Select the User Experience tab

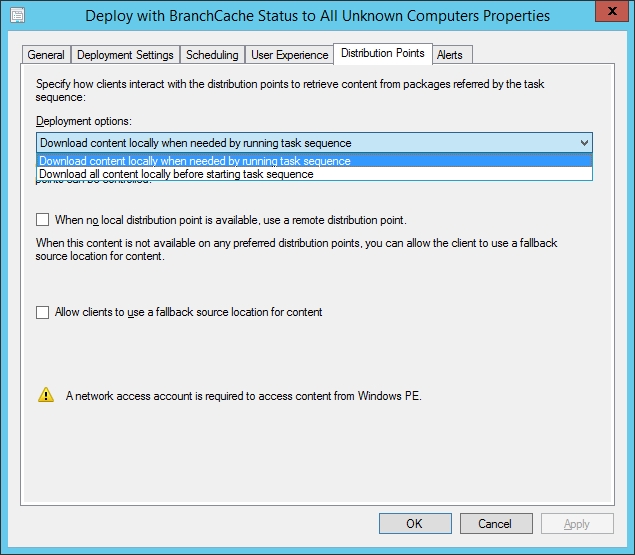pyautogui.click(x=289, y=55)
